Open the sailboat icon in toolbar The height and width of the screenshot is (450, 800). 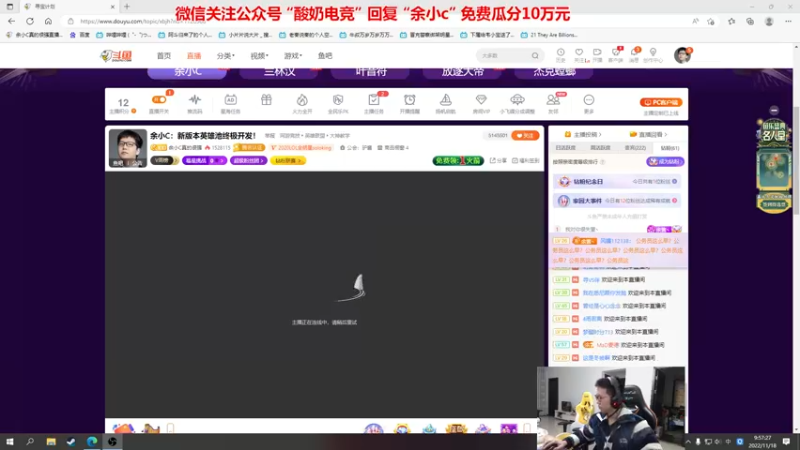pos(445,103)
